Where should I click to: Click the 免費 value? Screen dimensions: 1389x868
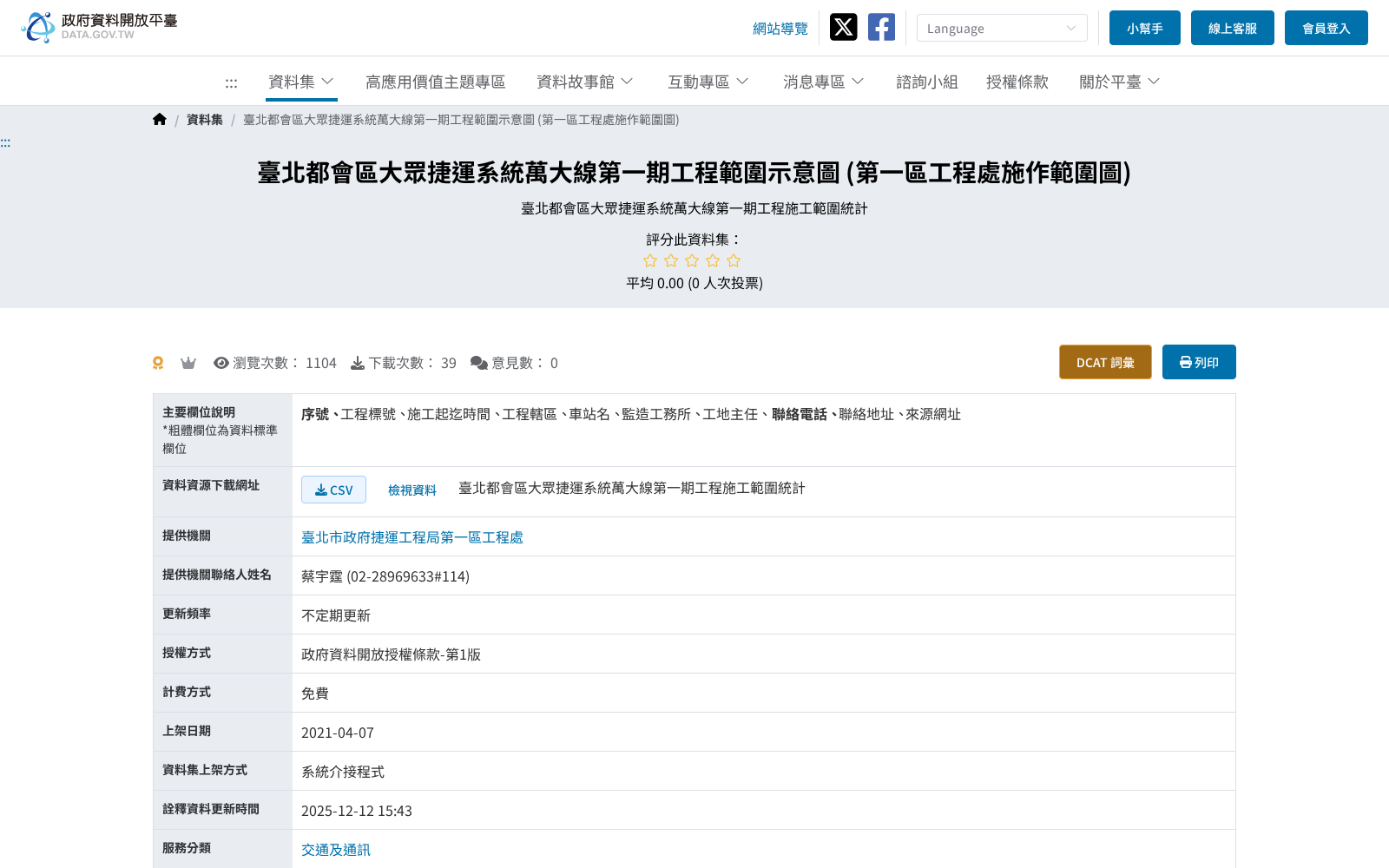click(x=315, y=694)
